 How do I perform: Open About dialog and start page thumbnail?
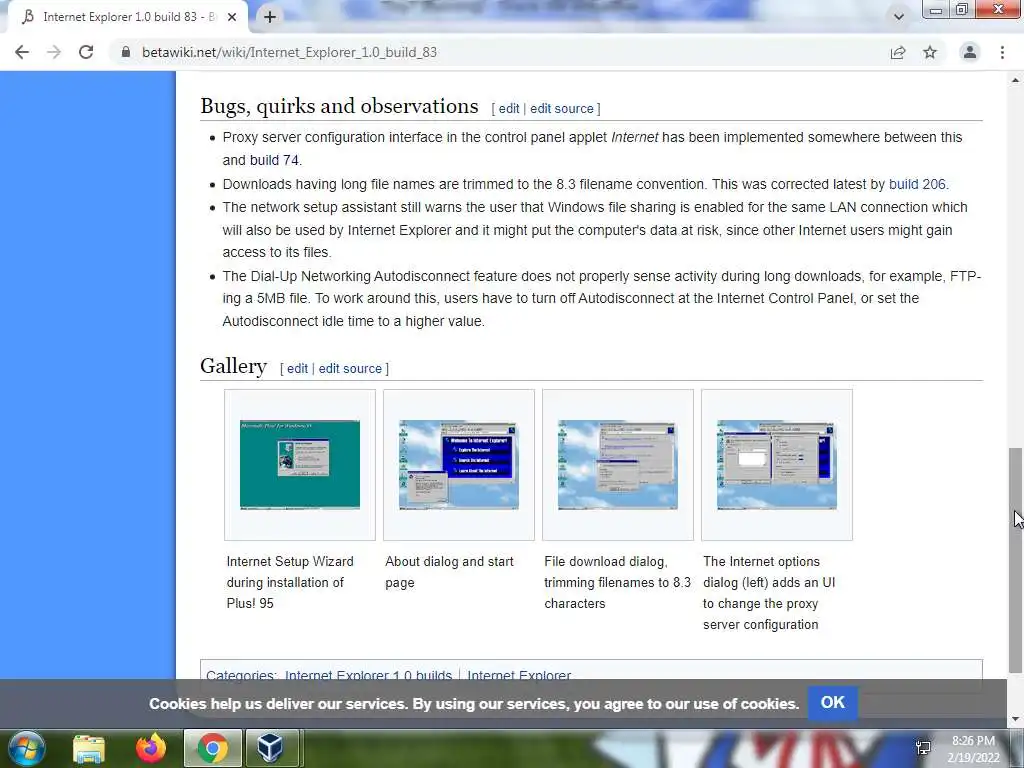tap(458, 464)
